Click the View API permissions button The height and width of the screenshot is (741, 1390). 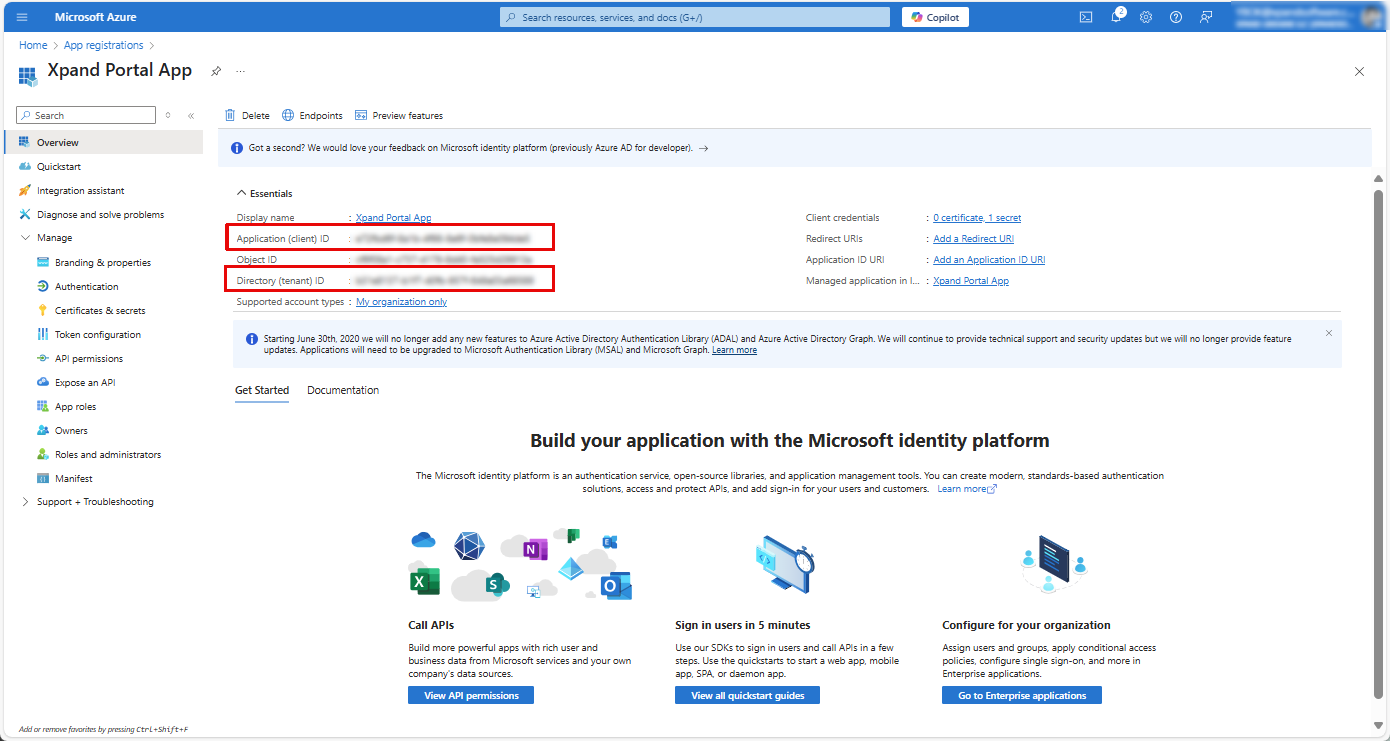pos(471,695)
